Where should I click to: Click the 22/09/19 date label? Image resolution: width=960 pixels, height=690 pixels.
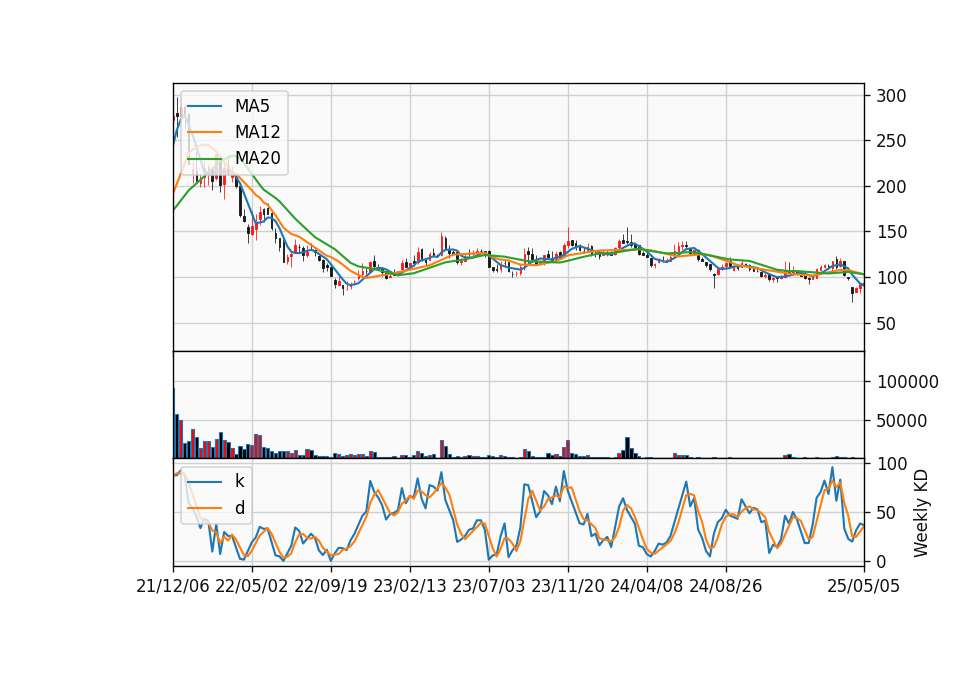pyautogui.click(x=331, y=587)
